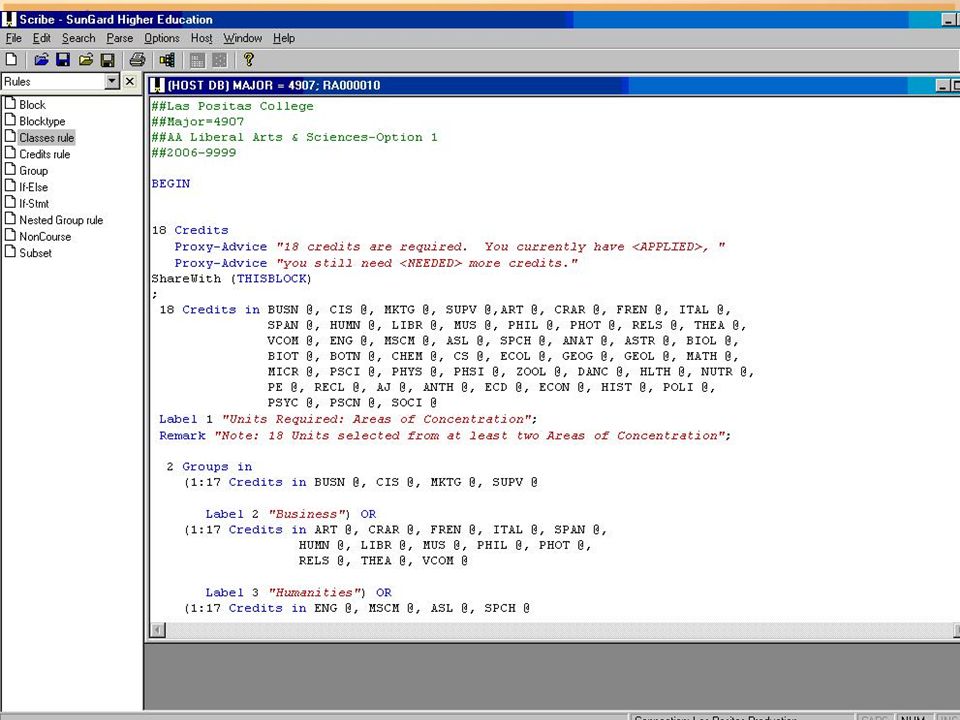This screenshot has width=960, height=720.
Task: Select the Nested Group rule template
Action: click(x=61, y=220)
